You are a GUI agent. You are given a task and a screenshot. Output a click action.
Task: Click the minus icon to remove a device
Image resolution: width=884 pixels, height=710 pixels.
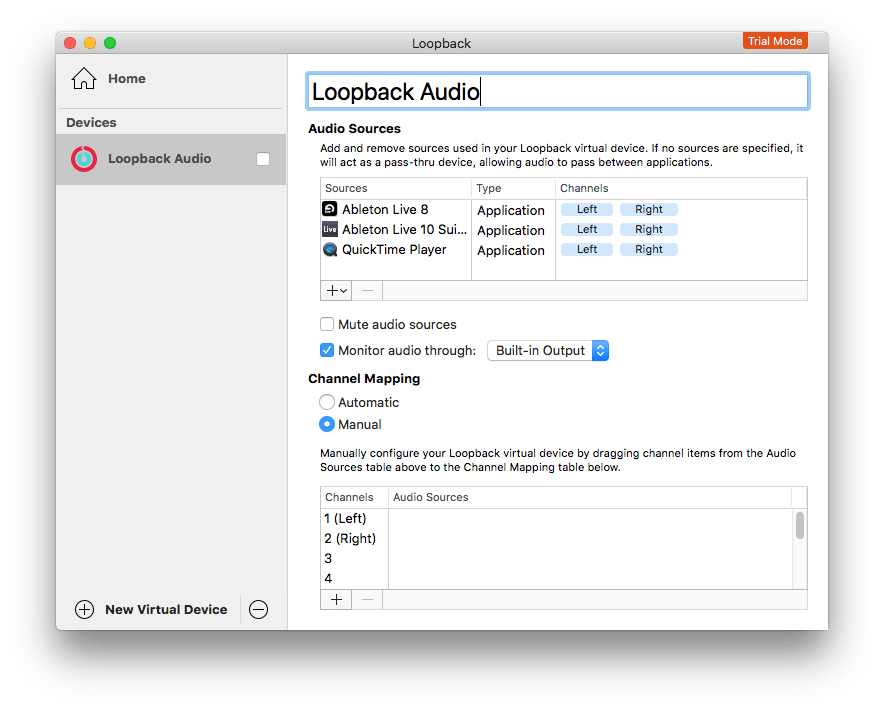tap(258, 609)
